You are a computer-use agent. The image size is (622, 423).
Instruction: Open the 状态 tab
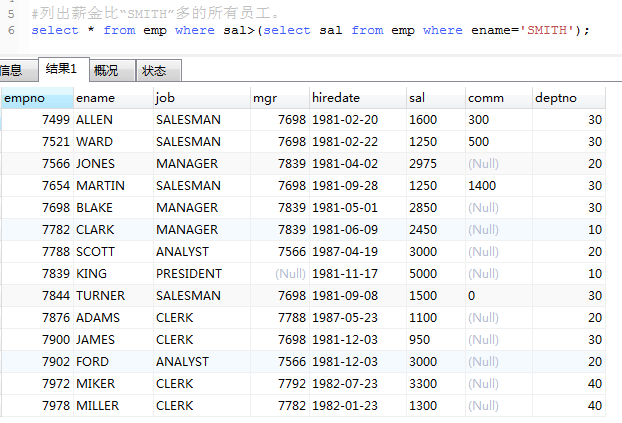click(x=159, y=71)
